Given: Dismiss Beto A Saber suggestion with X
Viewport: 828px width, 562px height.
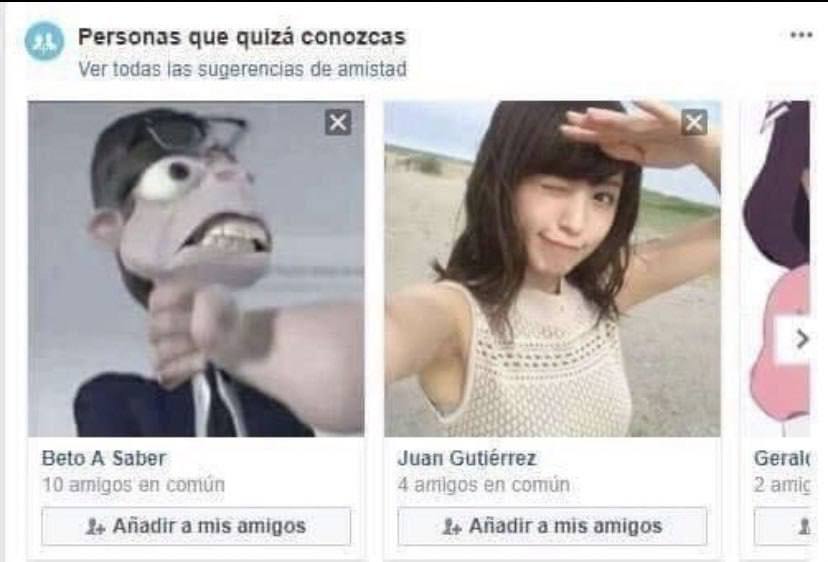Looking at the screenshot, I should [338, 123].
